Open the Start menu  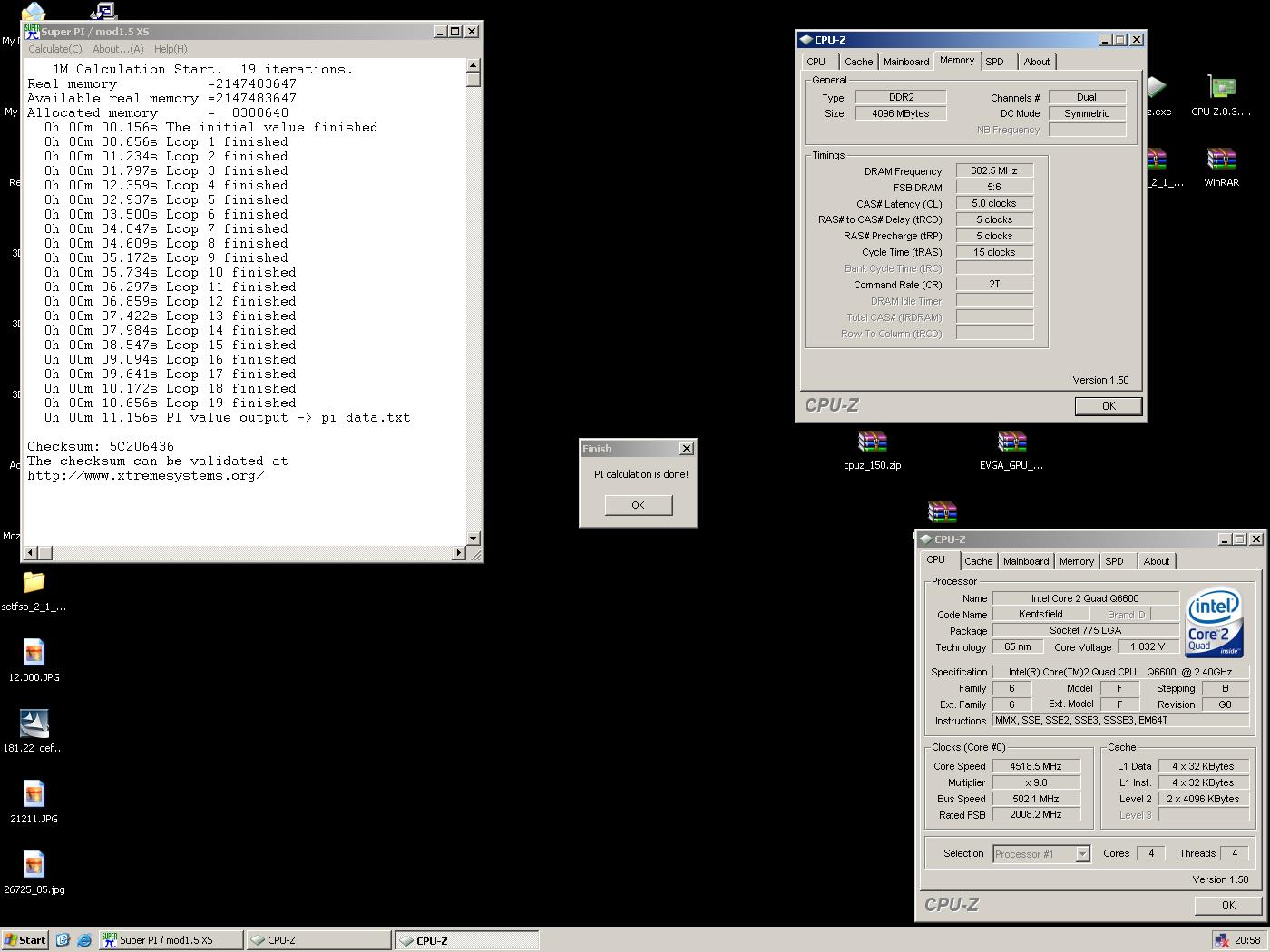tap(25, 940)
